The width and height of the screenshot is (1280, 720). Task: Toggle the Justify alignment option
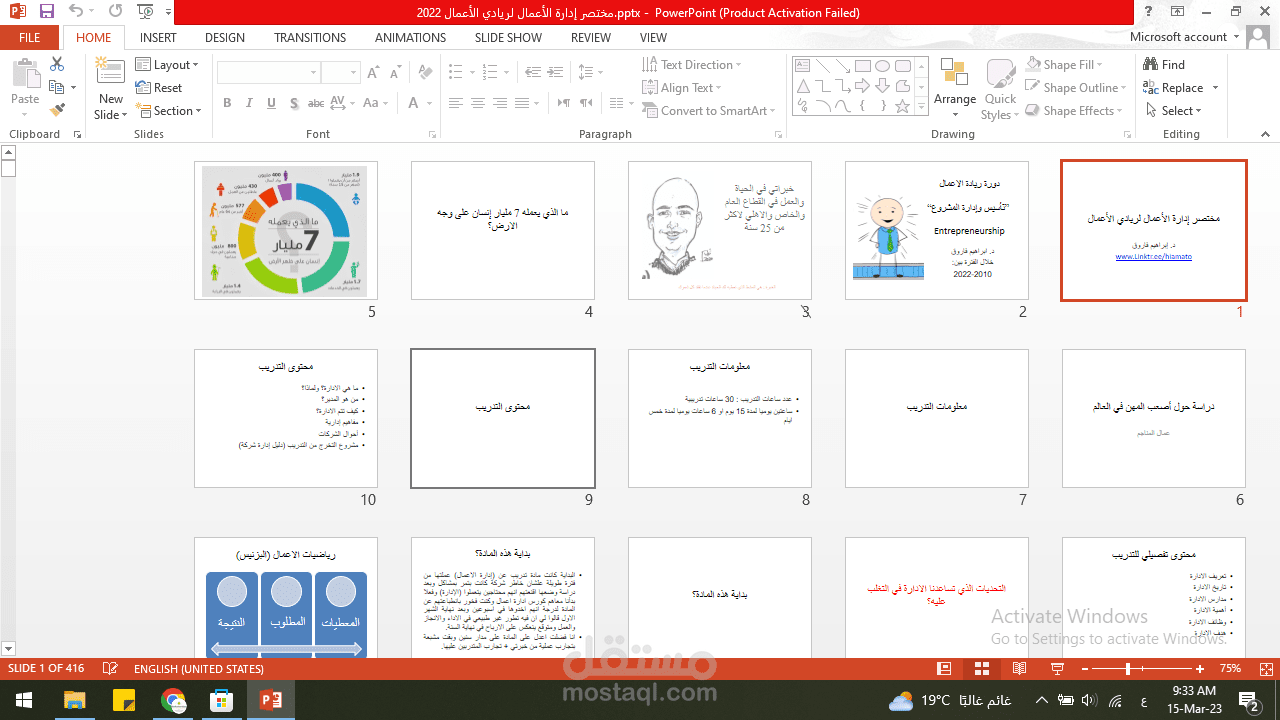pyautogui.click(x=521, y=103)
